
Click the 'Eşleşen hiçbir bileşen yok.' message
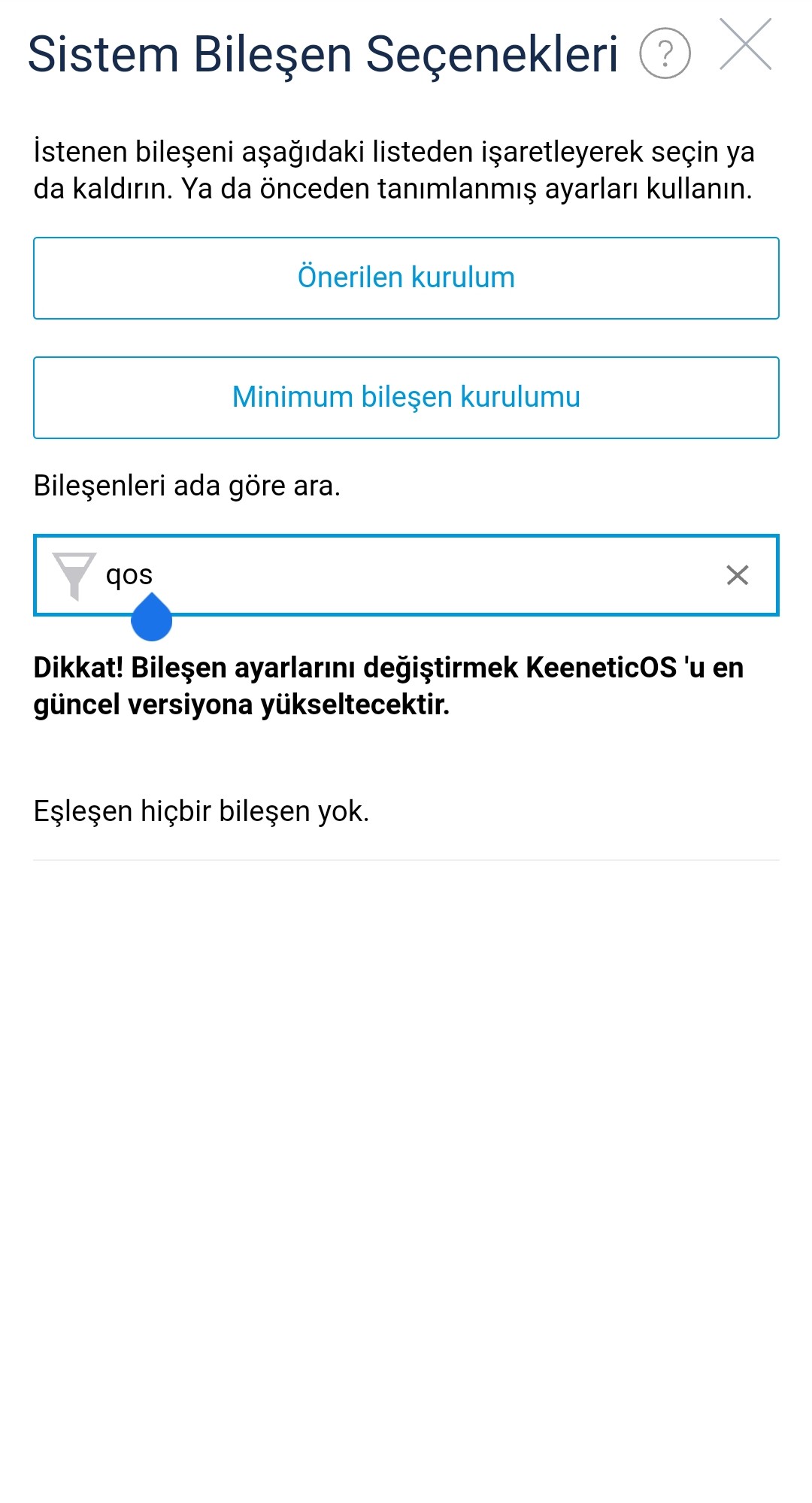pos(201,812)
